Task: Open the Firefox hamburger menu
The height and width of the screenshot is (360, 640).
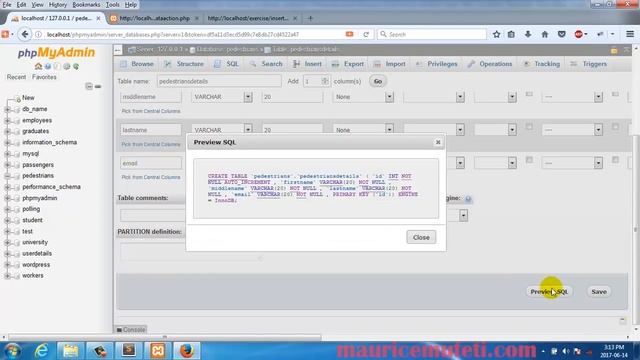Action: coord(630,34)
